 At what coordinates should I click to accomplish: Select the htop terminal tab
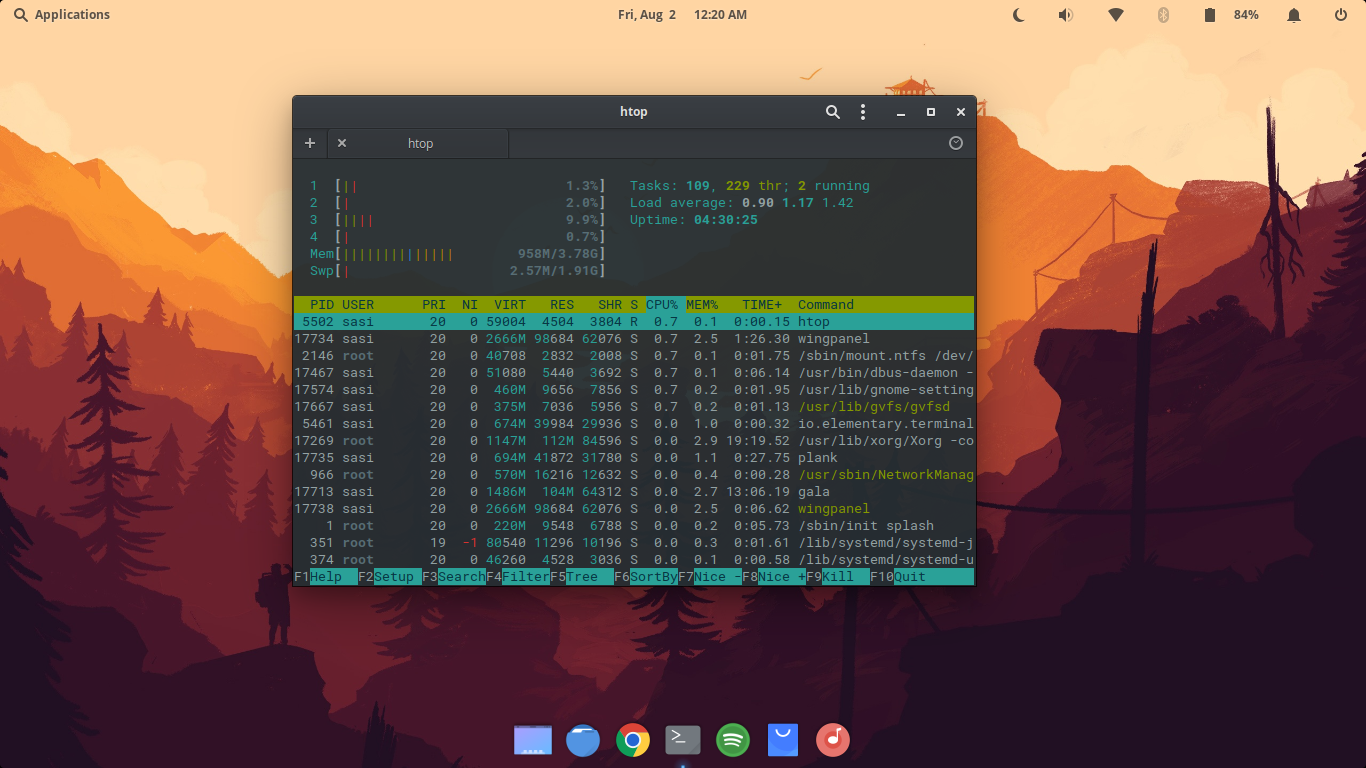420,143
